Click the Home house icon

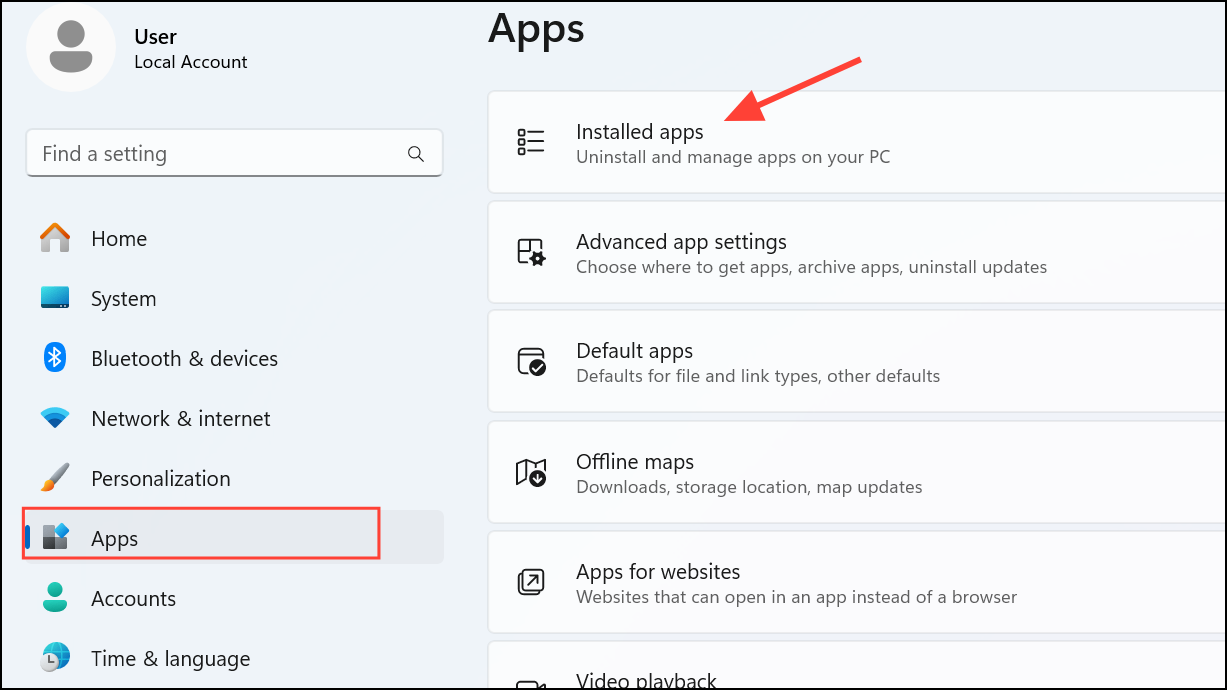click(x=55, y=238)
